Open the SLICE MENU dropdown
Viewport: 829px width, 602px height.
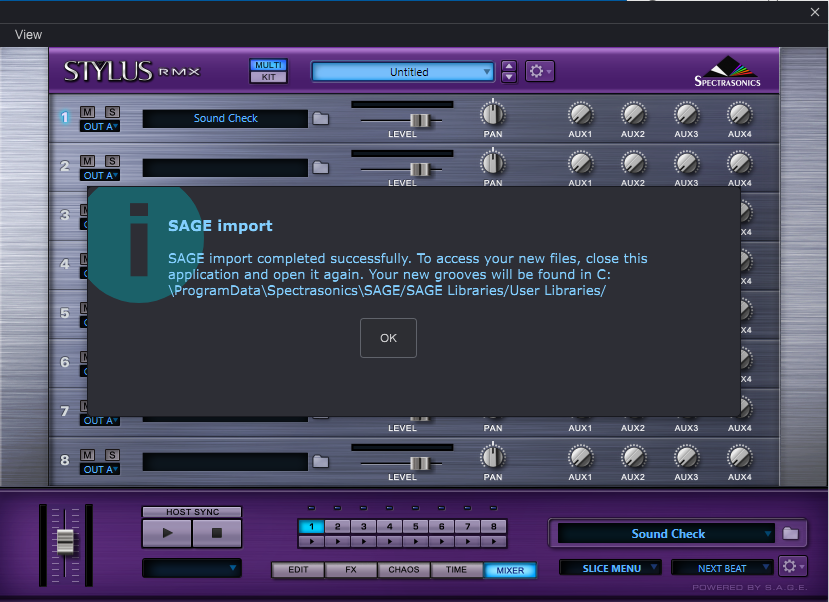610,568
